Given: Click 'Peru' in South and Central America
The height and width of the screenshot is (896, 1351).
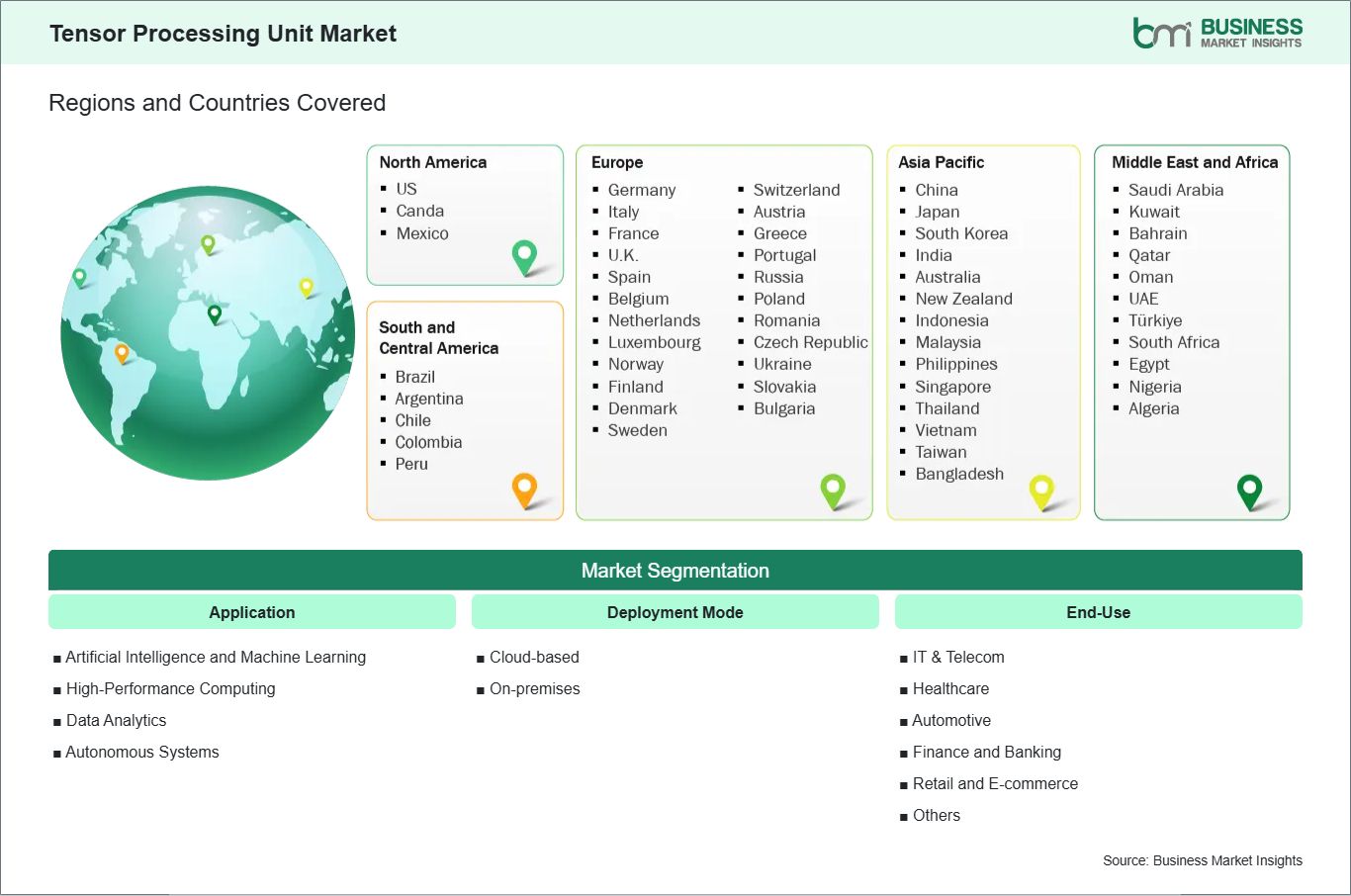Looking at the screenshot, I should pyautogui.click(x=411, y=464).
